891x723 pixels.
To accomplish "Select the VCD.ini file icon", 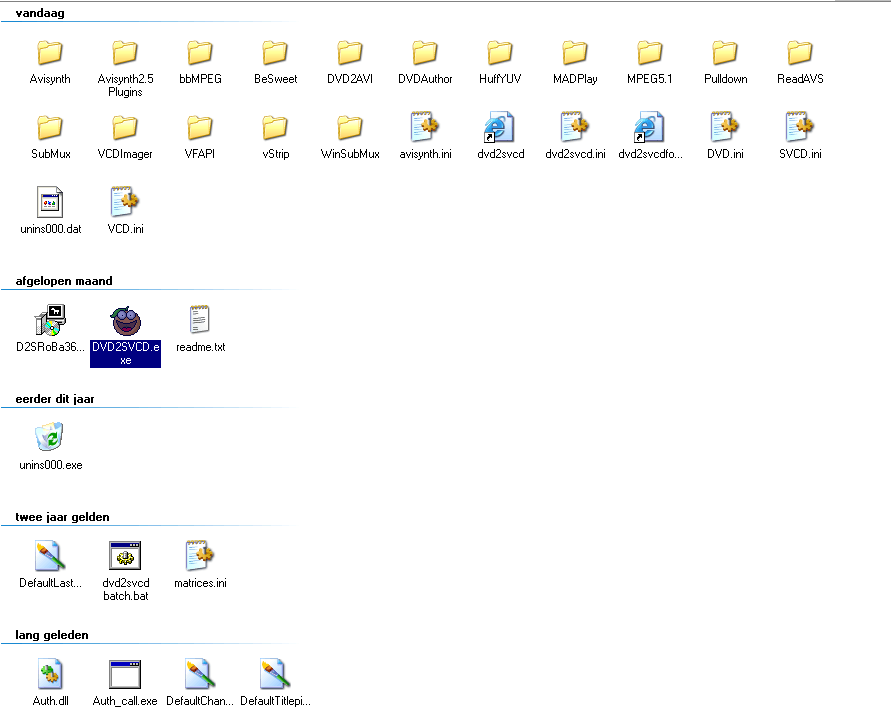I will click(x=125, y=202).
